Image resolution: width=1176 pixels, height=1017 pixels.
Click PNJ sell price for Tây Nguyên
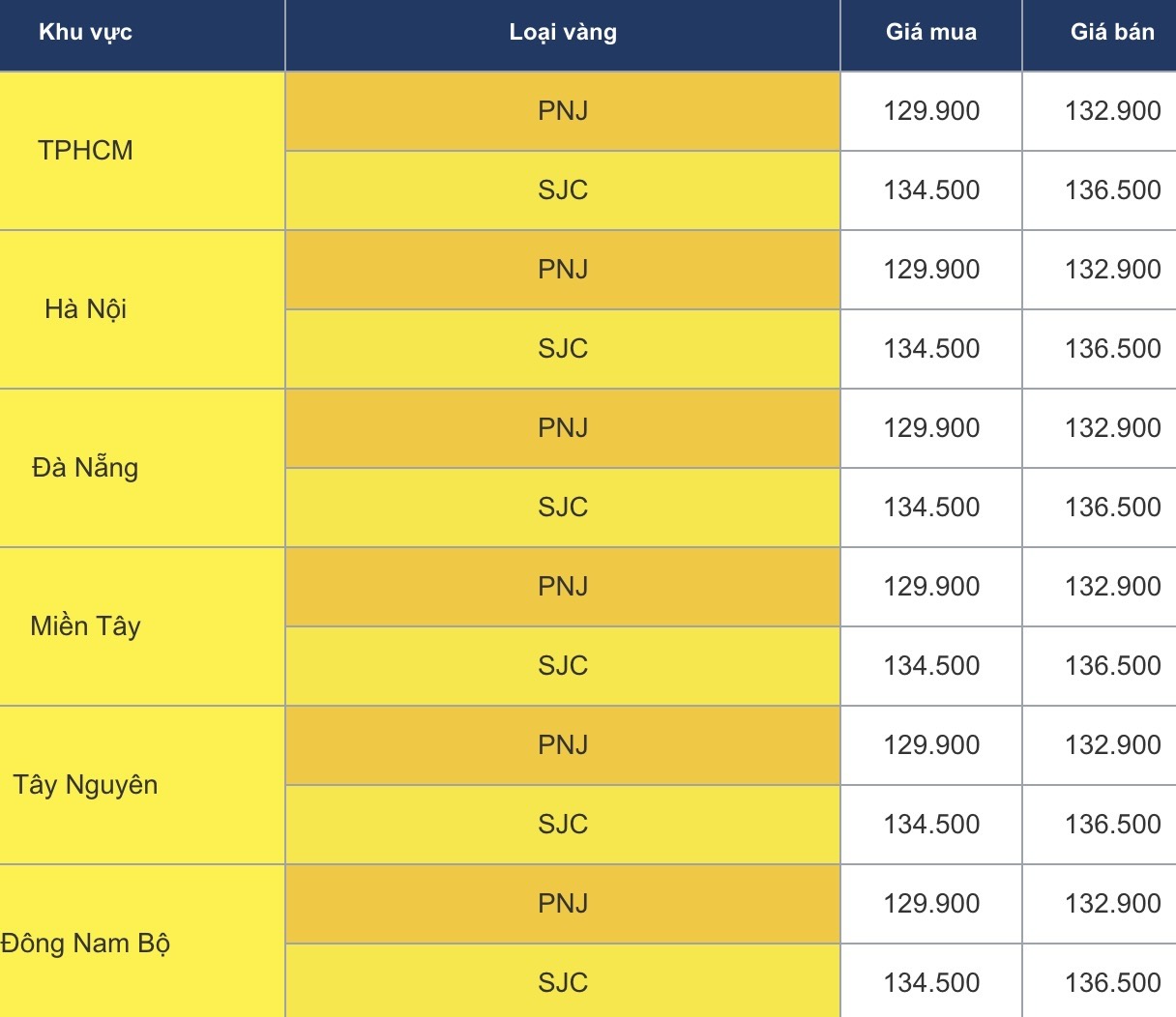(1112, 745)
